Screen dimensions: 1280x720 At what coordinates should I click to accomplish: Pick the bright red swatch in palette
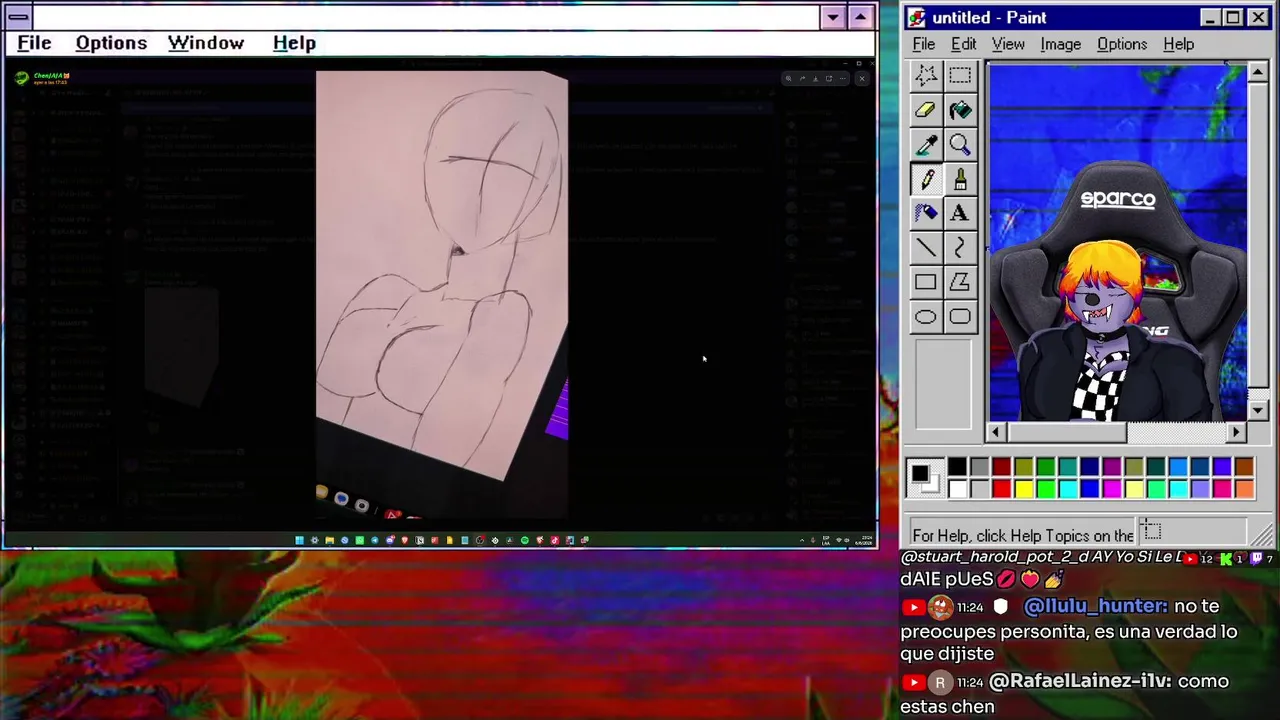[x=1001, y=488]
